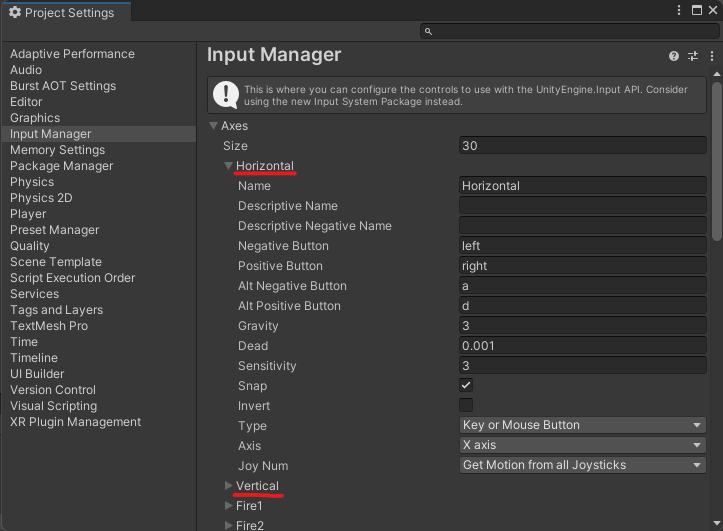The width and height of the screenshot is (723, 531).
Task: Click the scrollbar down arrow
Action: pyautogui.click(x=717, y=523)
